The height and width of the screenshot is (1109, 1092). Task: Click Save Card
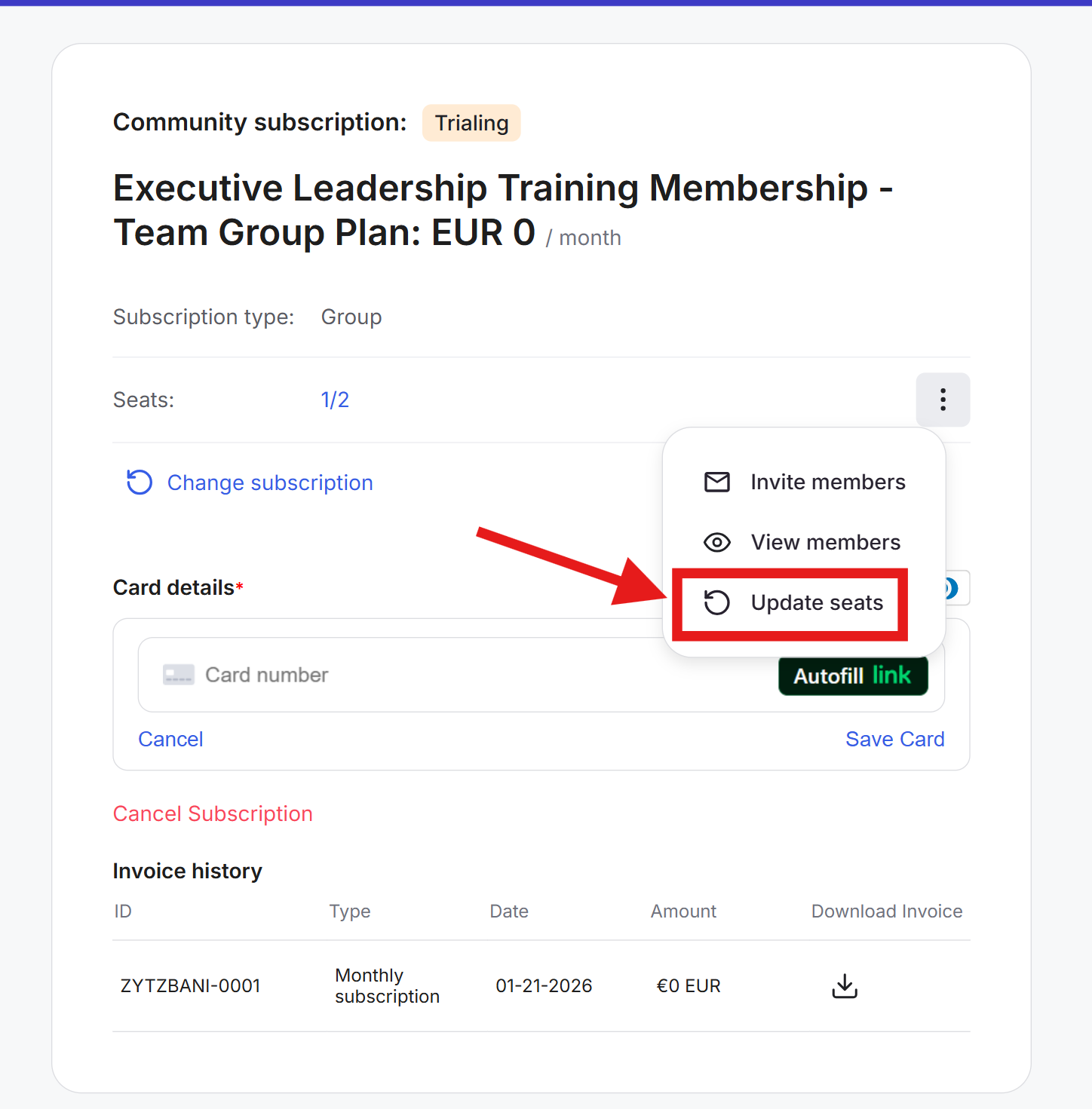pyautogui.click(x=894, y=740)
